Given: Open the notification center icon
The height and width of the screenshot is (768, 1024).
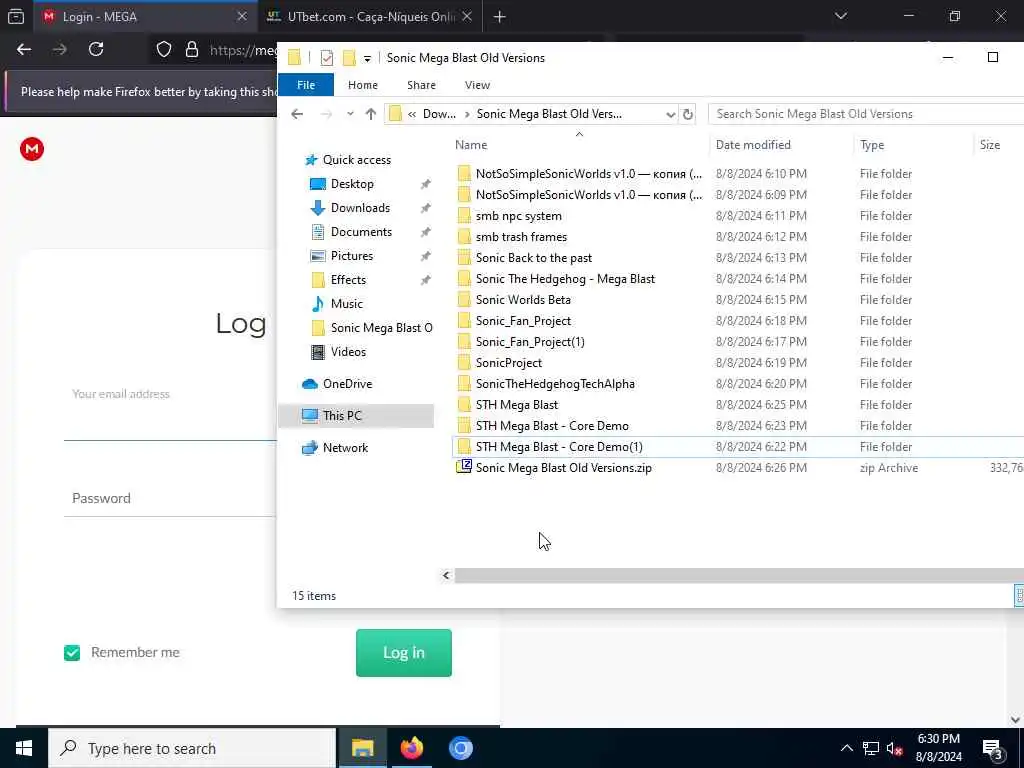Looking at the screenshot, I should (x=993, y=748).
